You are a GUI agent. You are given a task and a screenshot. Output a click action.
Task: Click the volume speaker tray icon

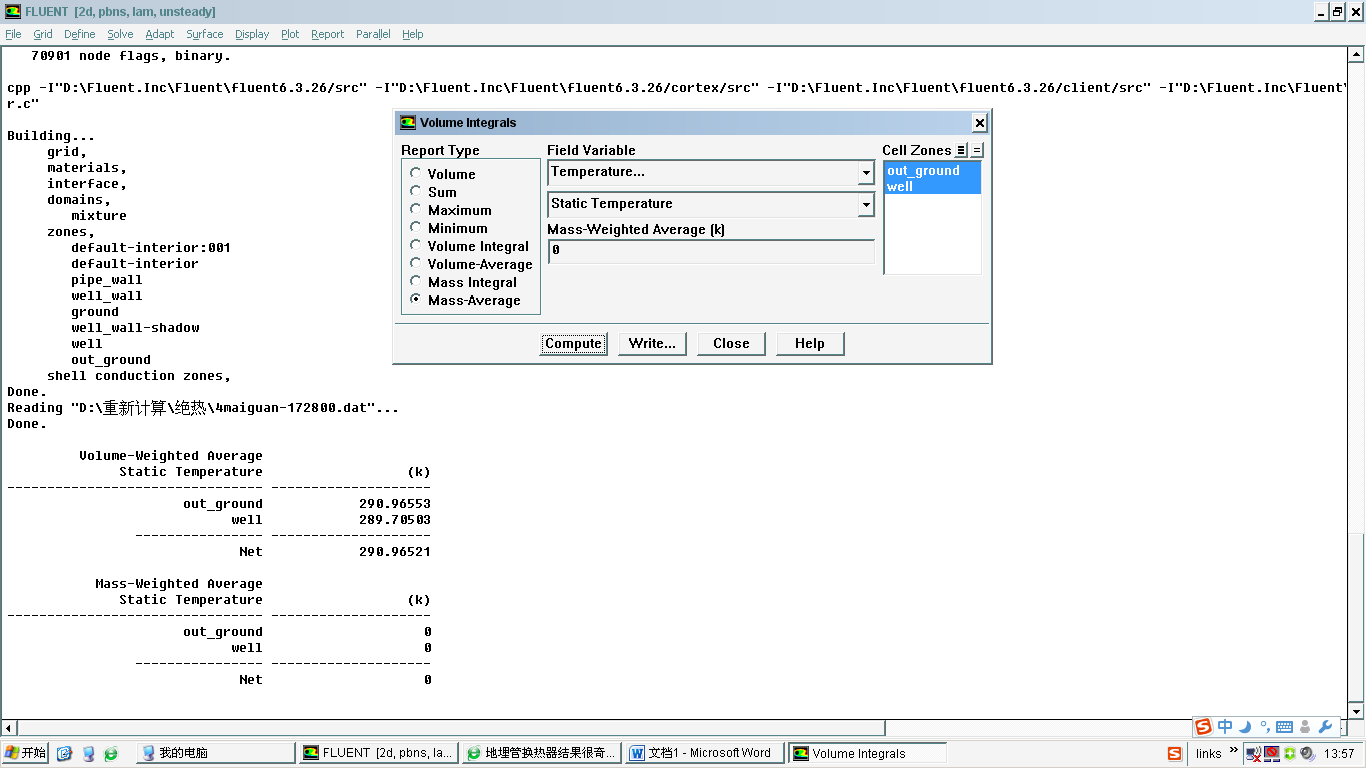(x=1307, y=753)
